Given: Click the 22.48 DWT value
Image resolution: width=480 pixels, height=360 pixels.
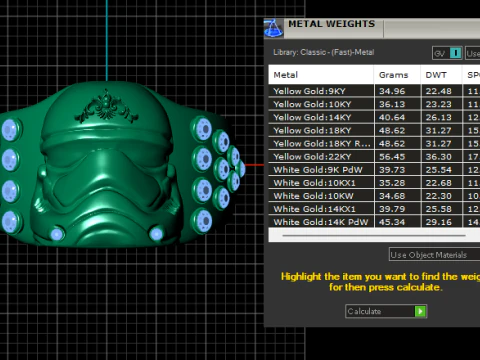Looking at the screenshot, I should pos(439,91).
